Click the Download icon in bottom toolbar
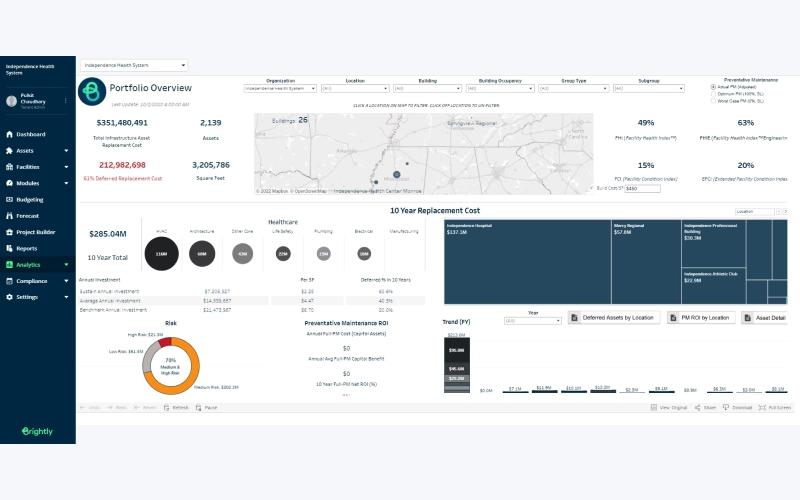Screen dimensions: 800x500 tap(726, 408)
